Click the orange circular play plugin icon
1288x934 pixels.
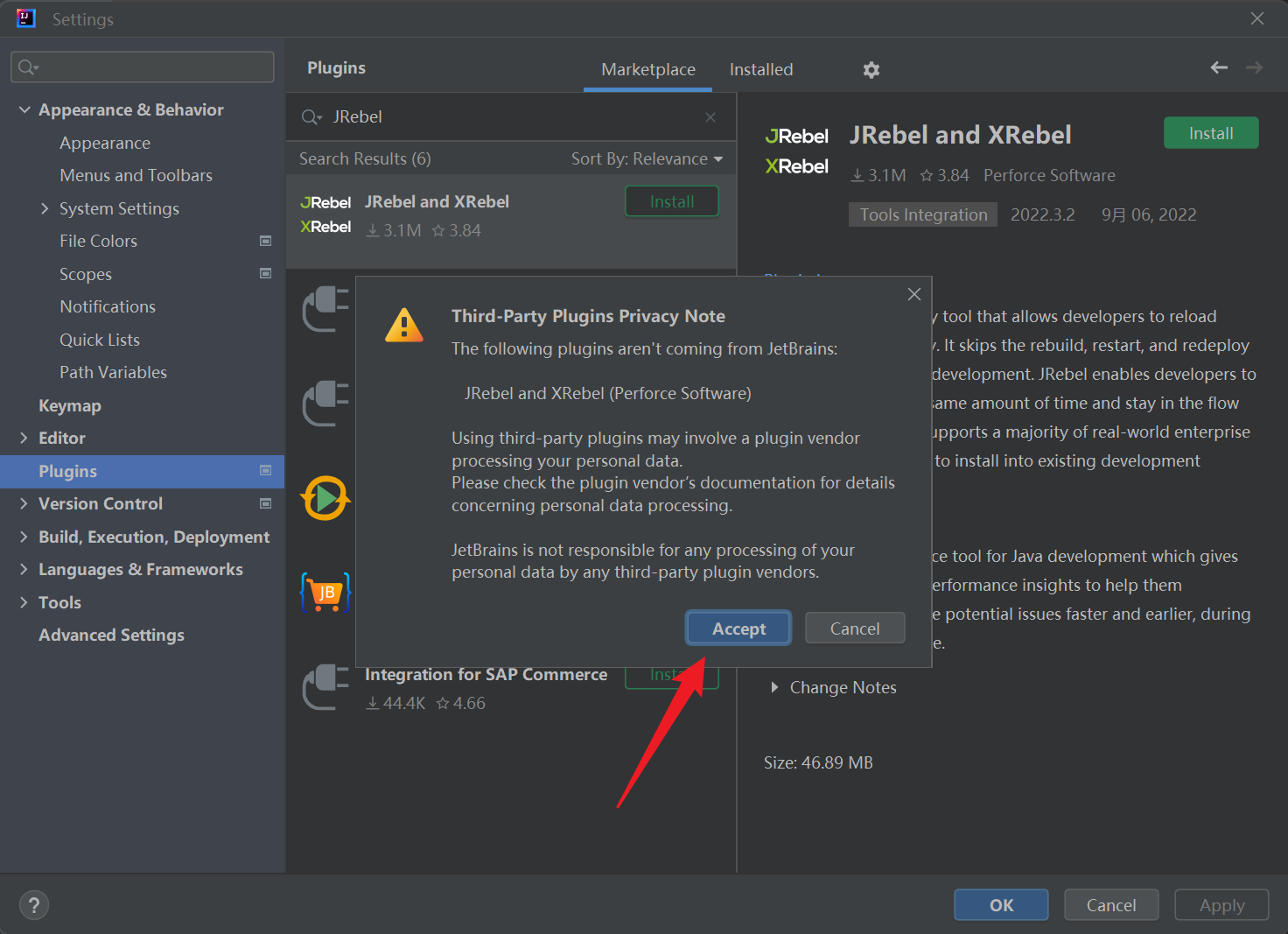(325, 498)
